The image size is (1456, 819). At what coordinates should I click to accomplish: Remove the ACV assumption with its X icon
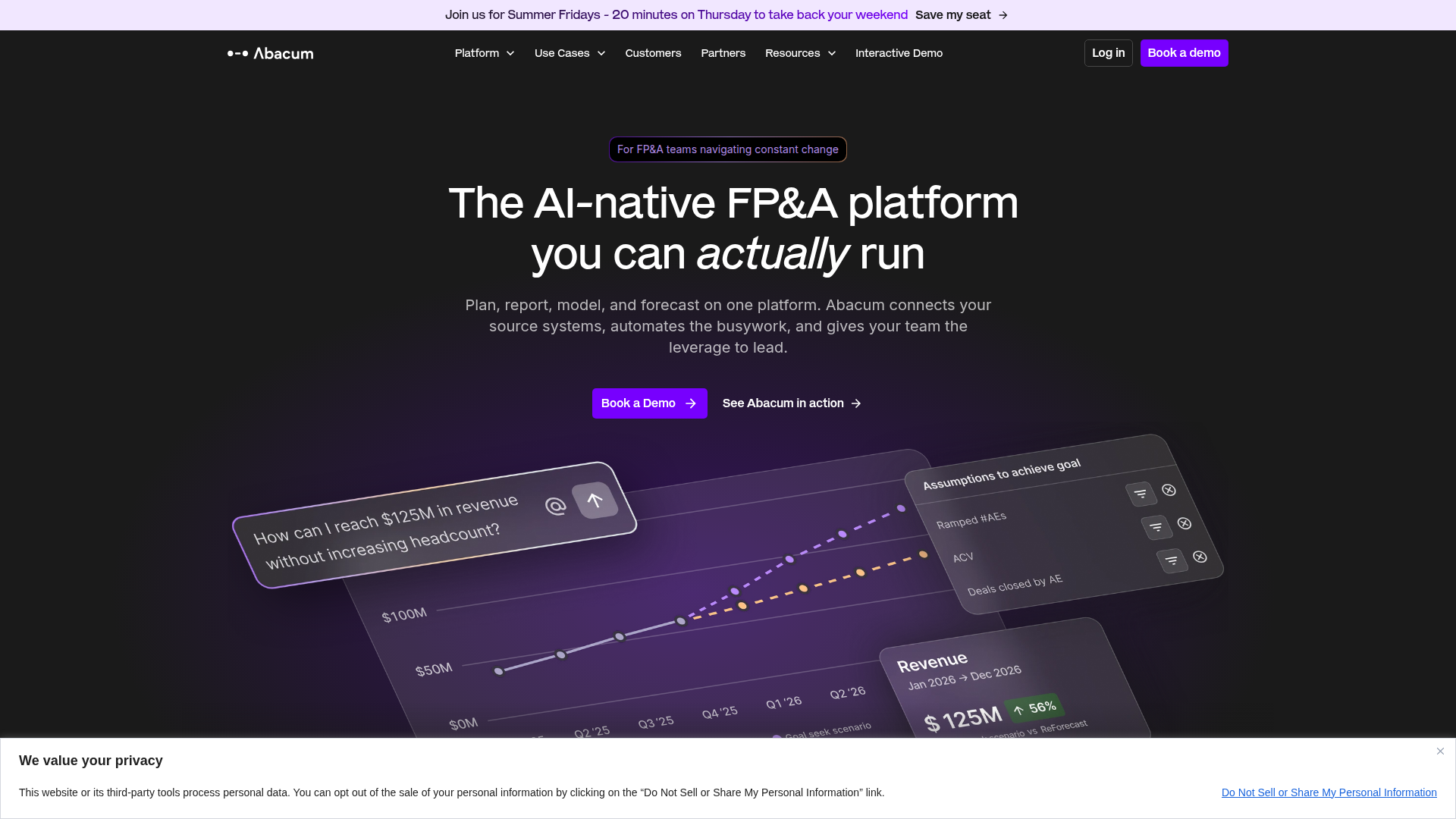coord(1185,523)
